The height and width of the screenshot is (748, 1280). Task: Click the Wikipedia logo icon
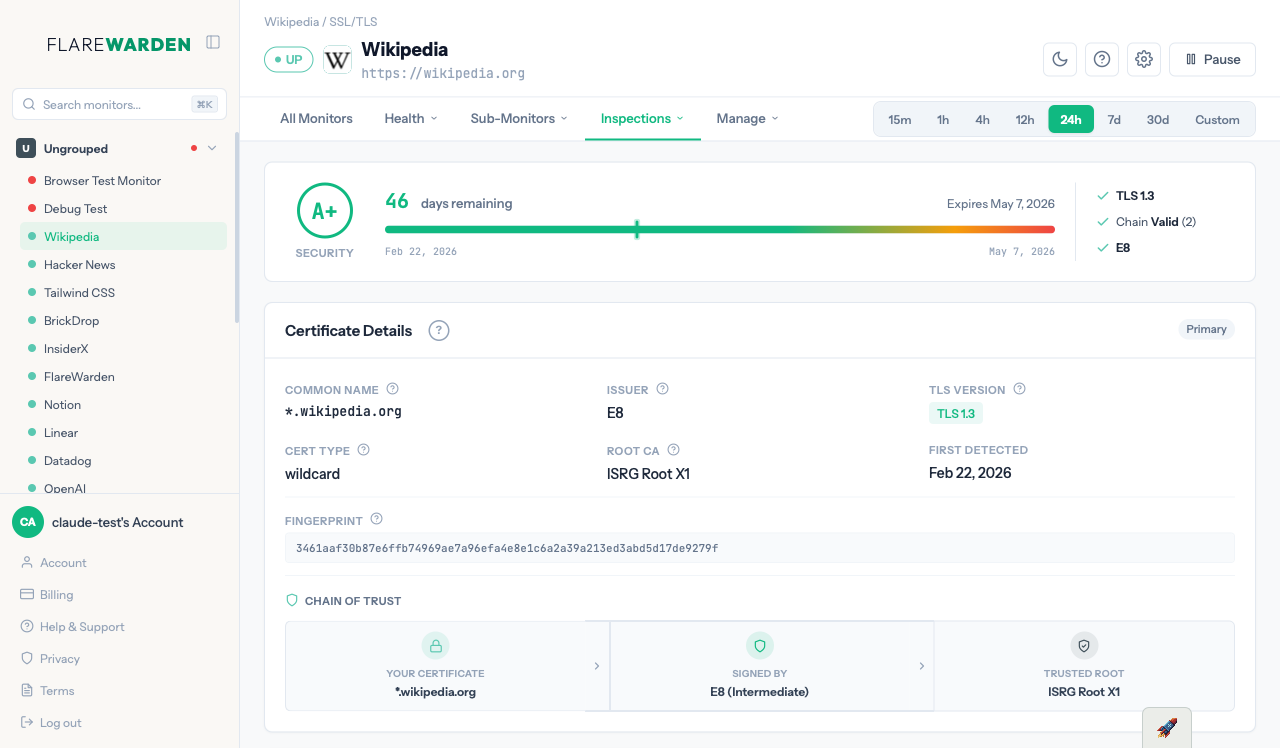coord(338,60)
